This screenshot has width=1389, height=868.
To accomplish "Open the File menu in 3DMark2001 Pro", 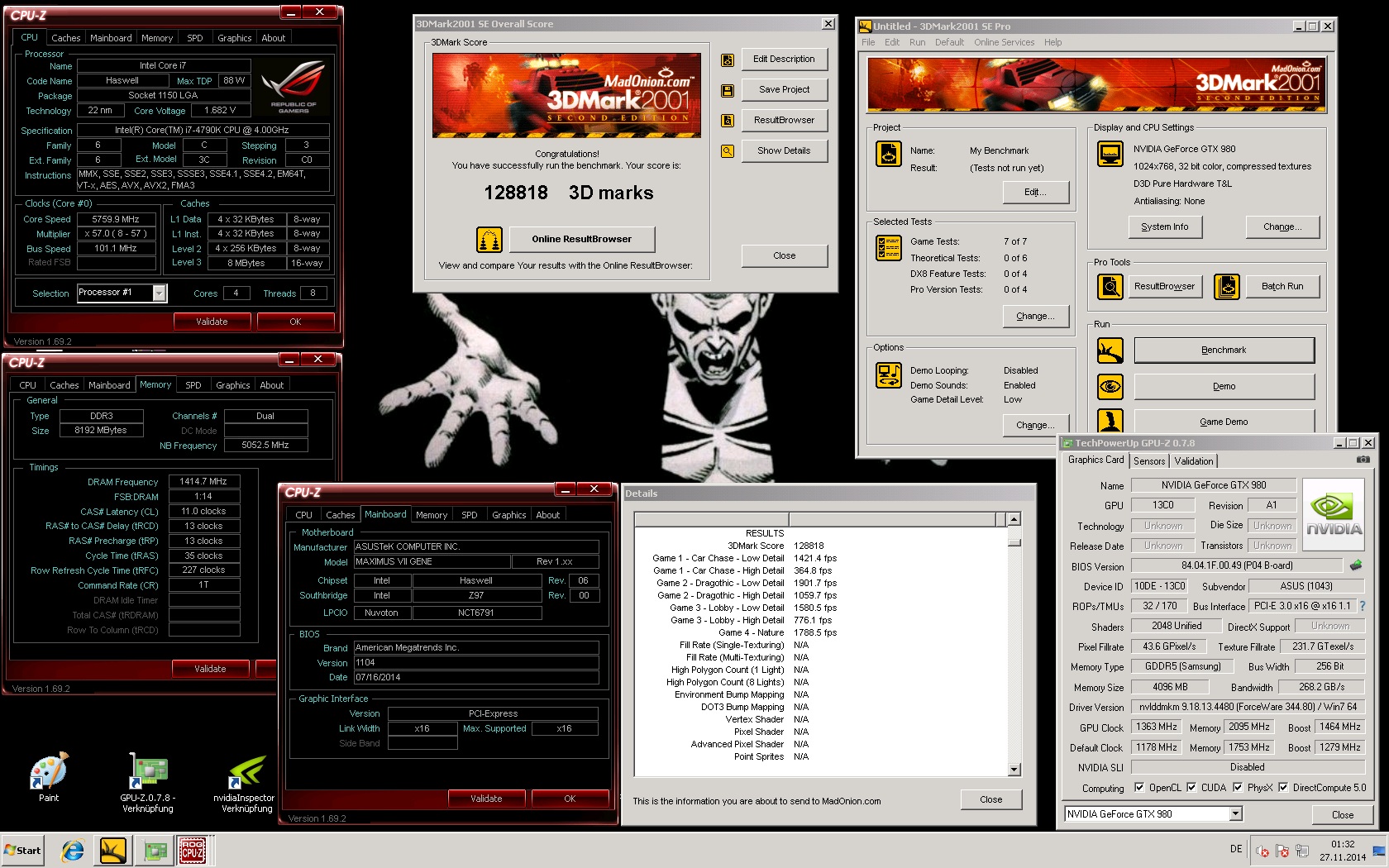I will 868,42.
